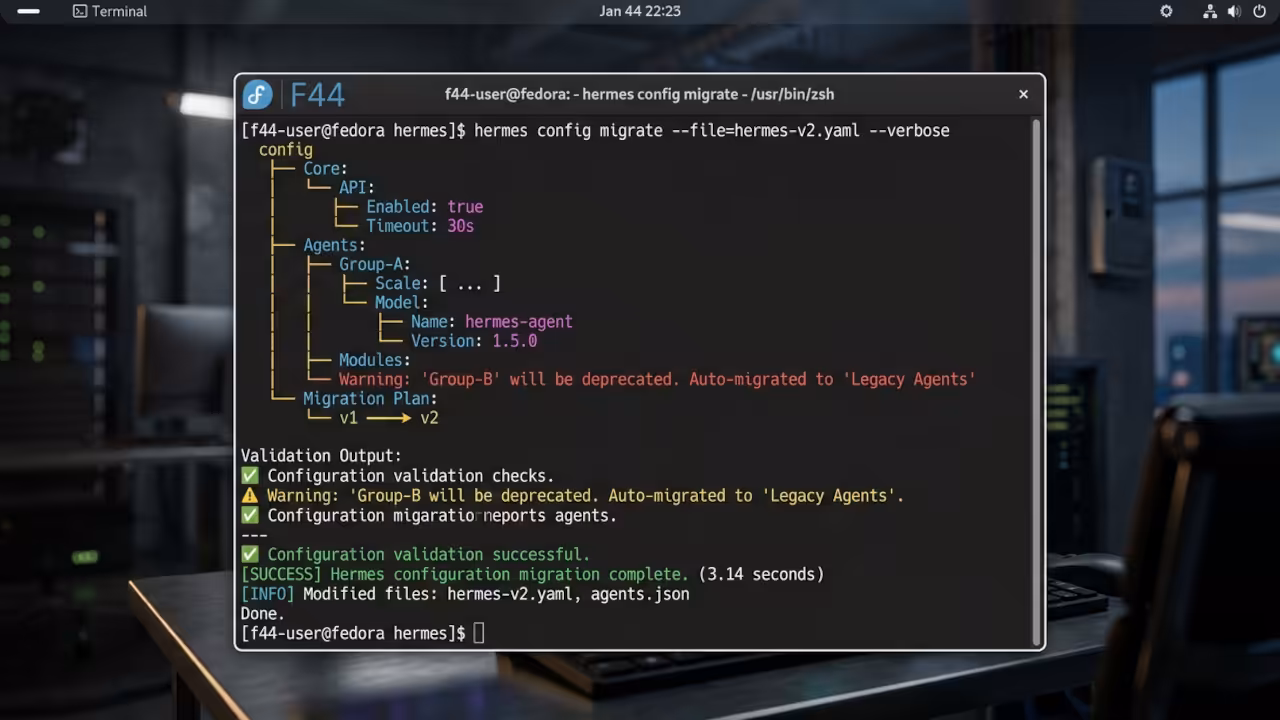This screenshot has height=720, width=1280.
Task: Click the 'Name: hermes-agent' line
Action: point(492,322)
